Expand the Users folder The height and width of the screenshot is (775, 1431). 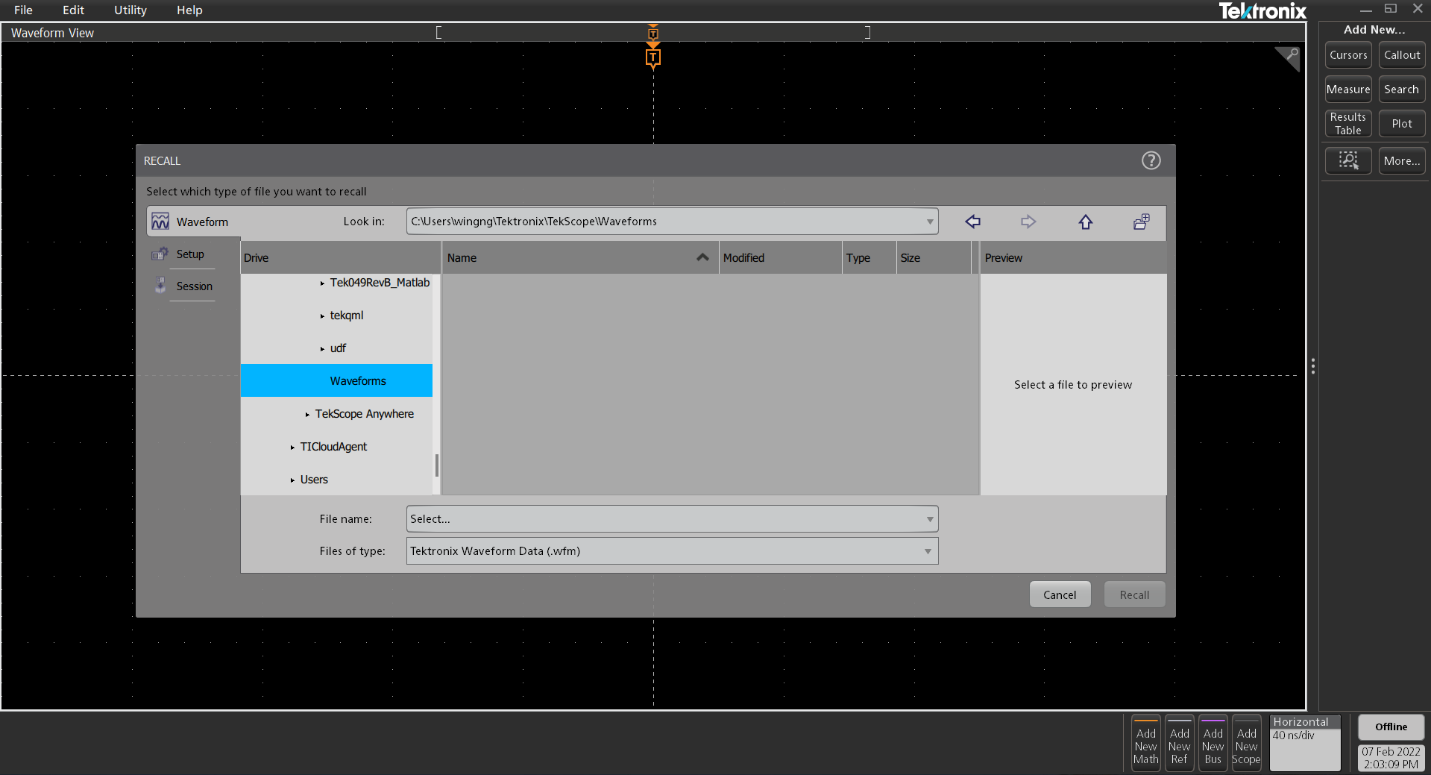coord(291,479)
